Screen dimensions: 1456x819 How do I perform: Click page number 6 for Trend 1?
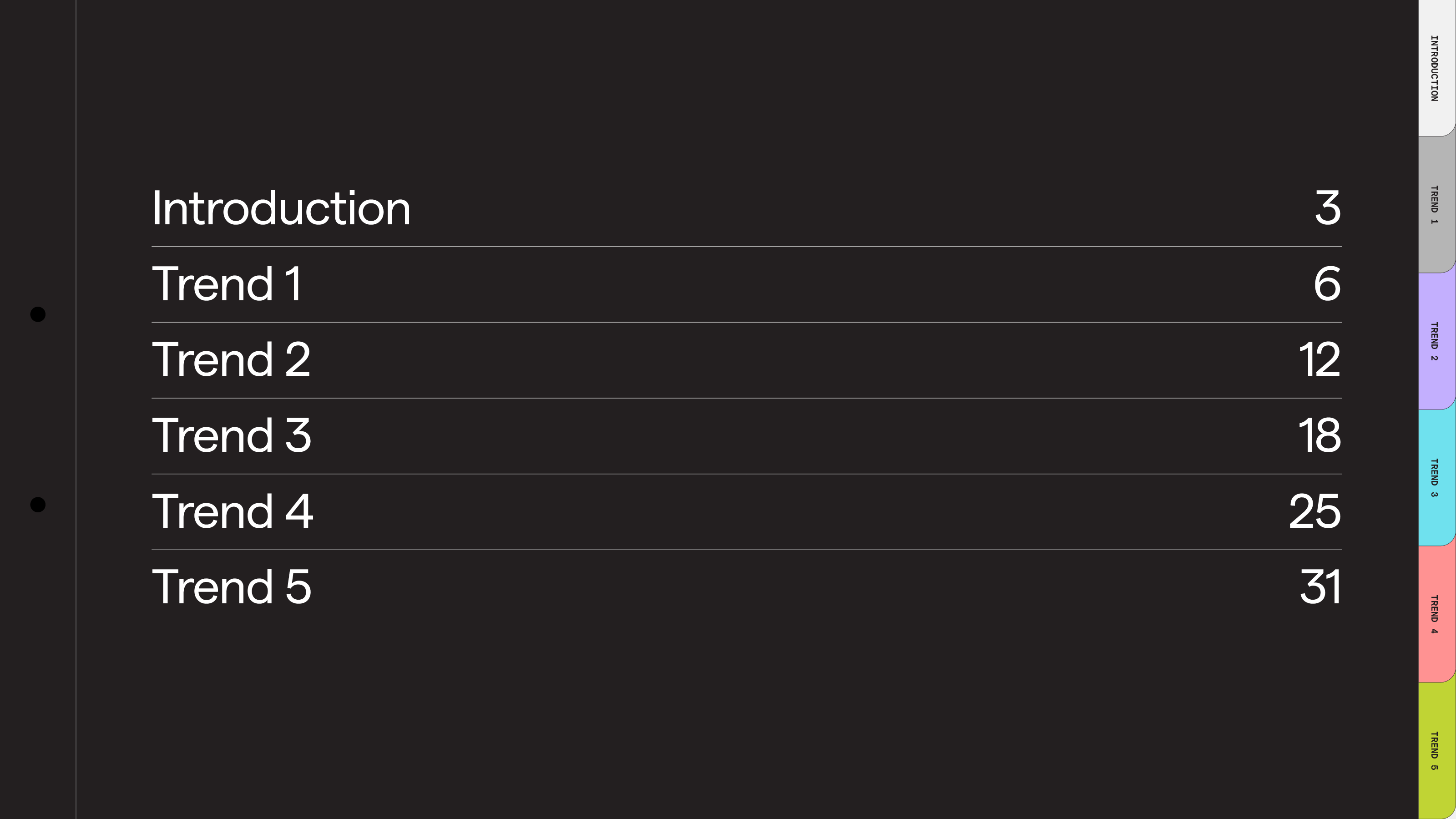click(1327, 284)
